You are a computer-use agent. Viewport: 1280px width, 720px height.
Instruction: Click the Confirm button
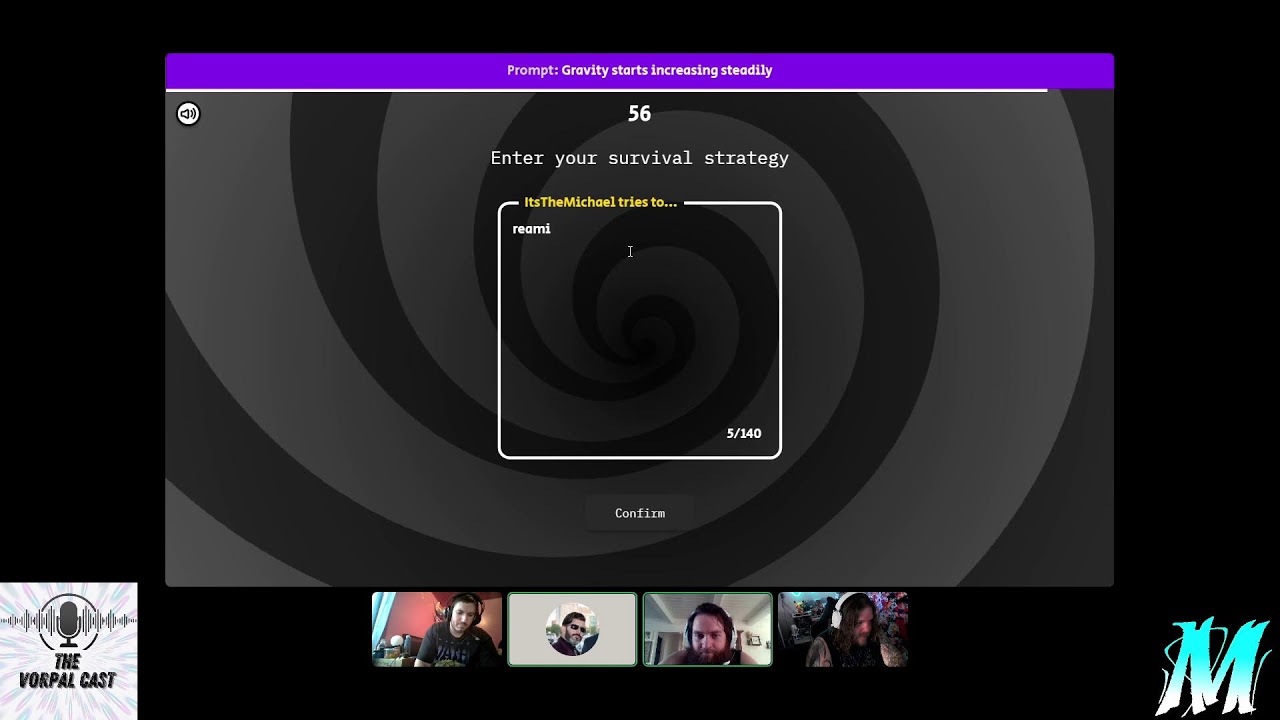(640, 513)
